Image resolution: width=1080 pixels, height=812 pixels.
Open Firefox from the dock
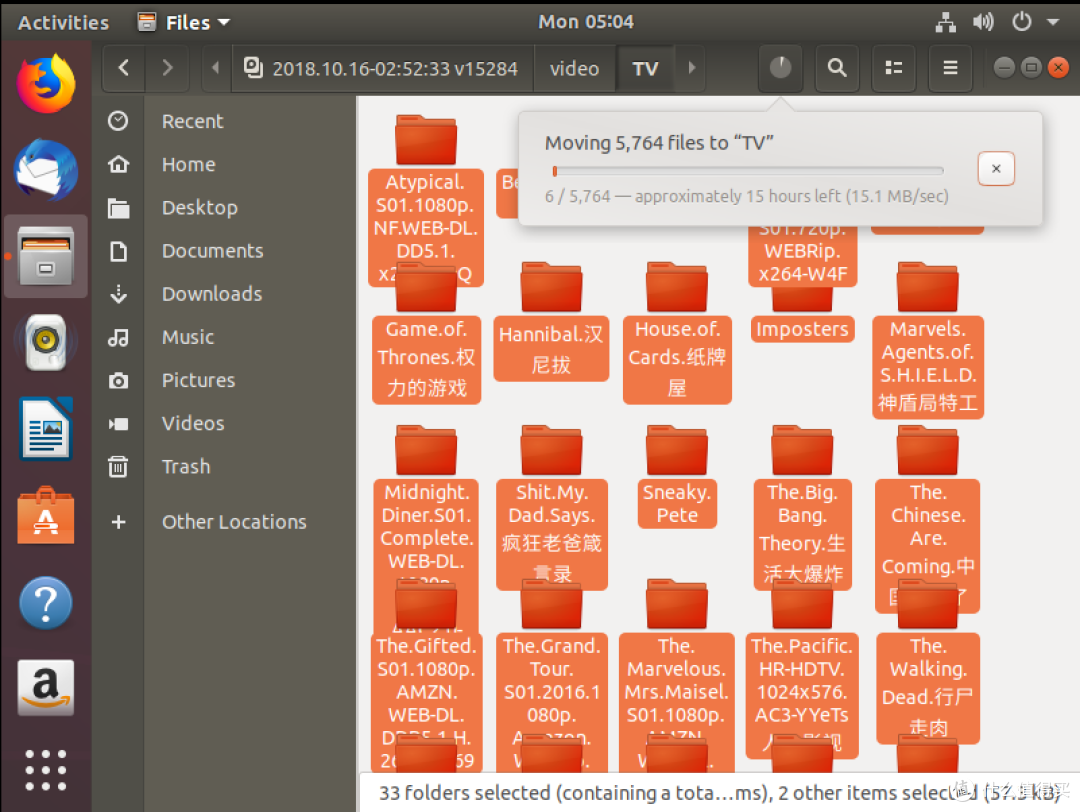tap(45, 84)
